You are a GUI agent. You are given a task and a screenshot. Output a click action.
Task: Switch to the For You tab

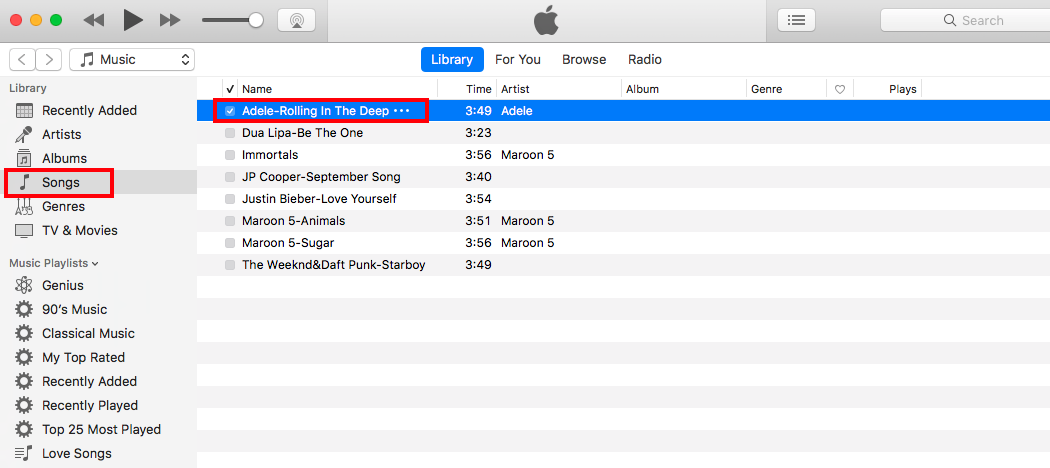(x=518, y=60)
